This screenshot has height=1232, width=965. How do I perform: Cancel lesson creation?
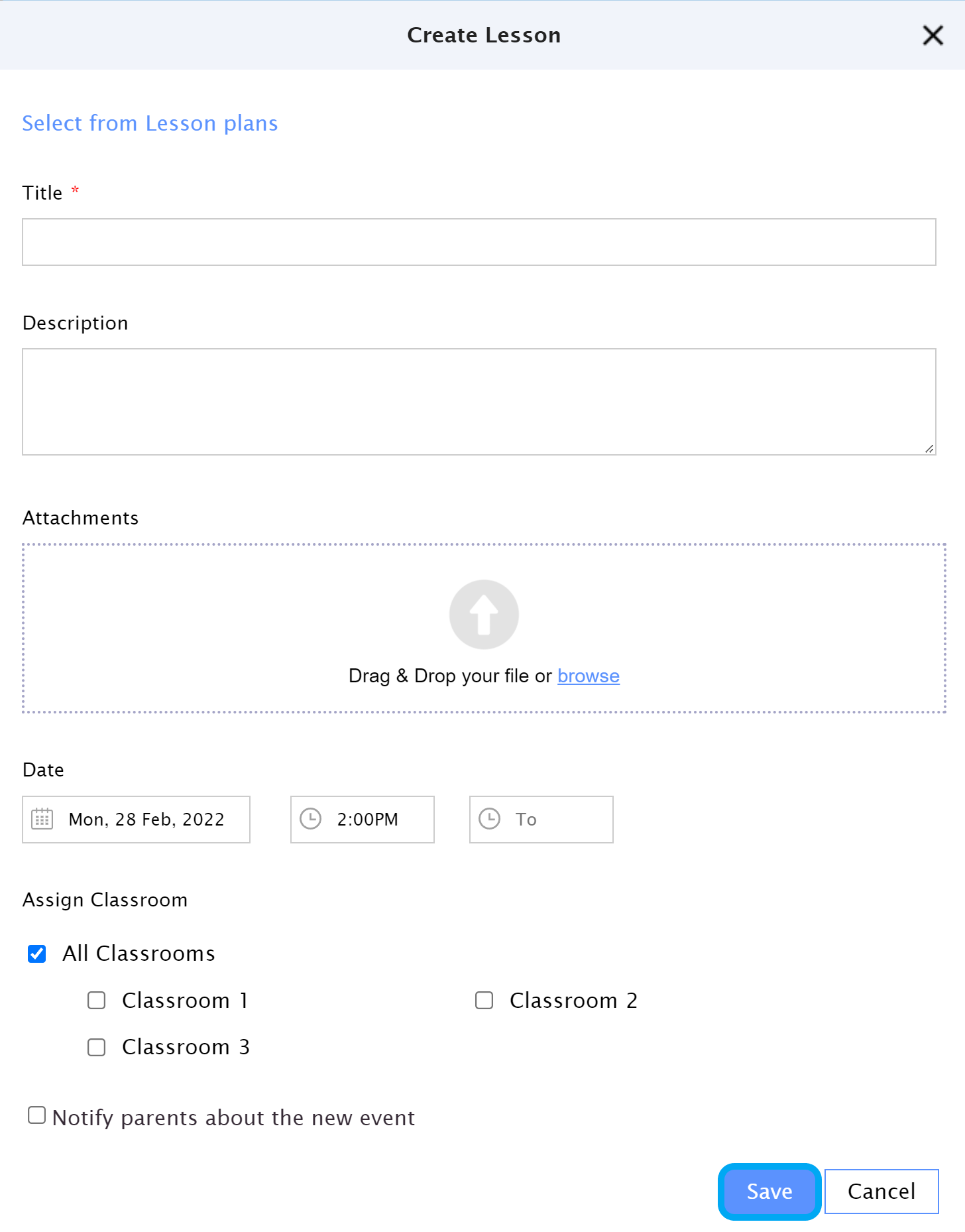click(x=881, y=1192)
